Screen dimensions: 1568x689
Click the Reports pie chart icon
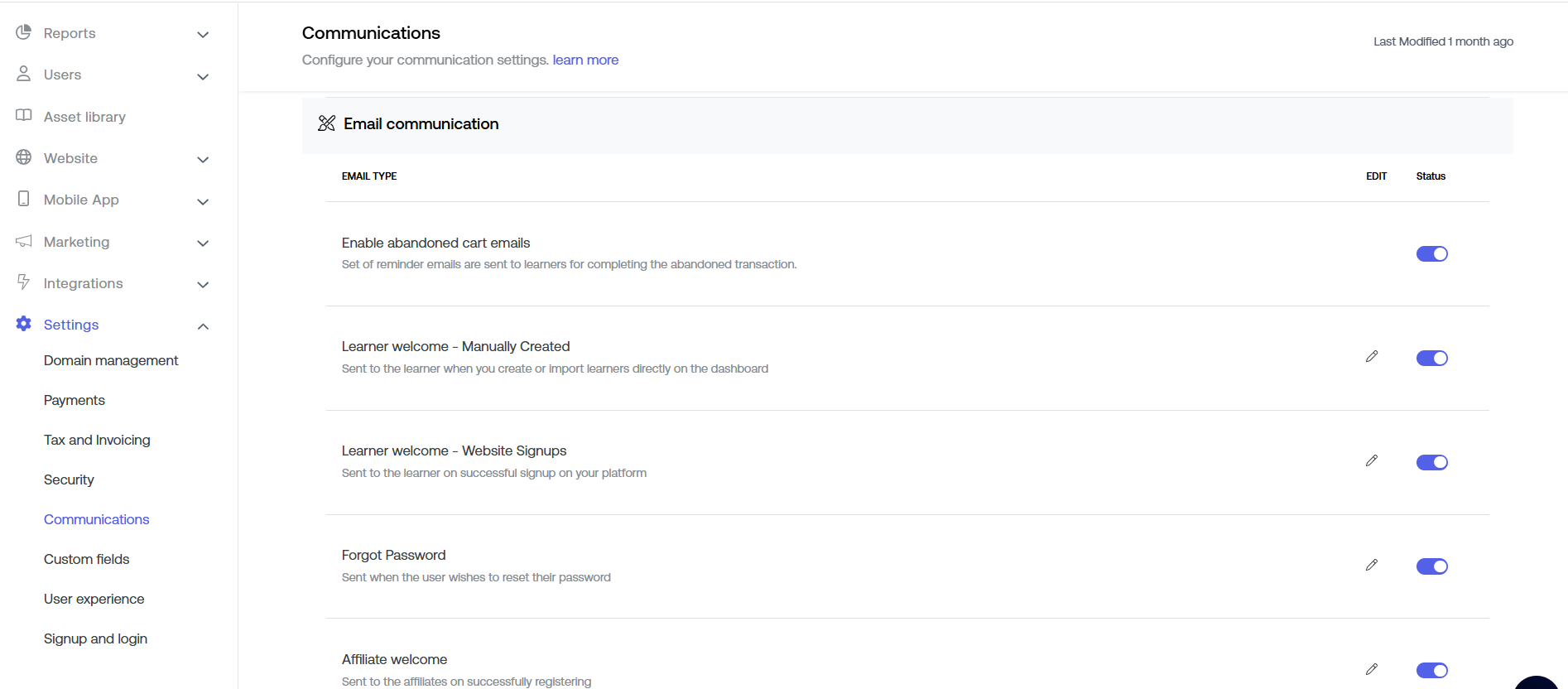click(x=24, y=32)
